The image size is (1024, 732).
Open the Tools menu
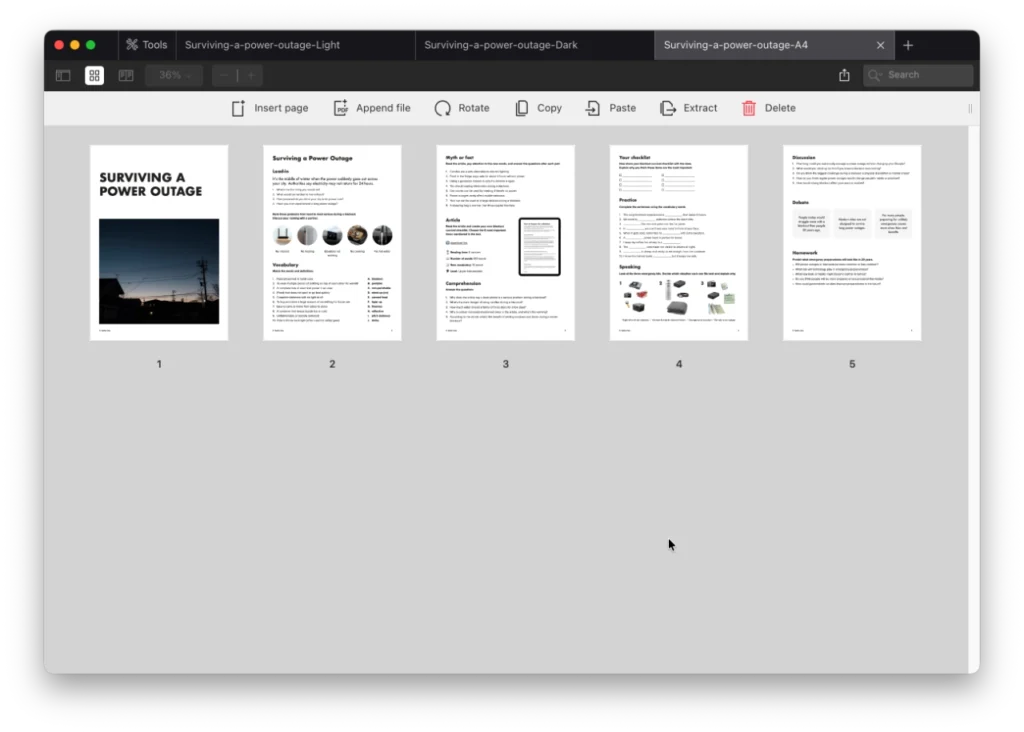point(147,45)
